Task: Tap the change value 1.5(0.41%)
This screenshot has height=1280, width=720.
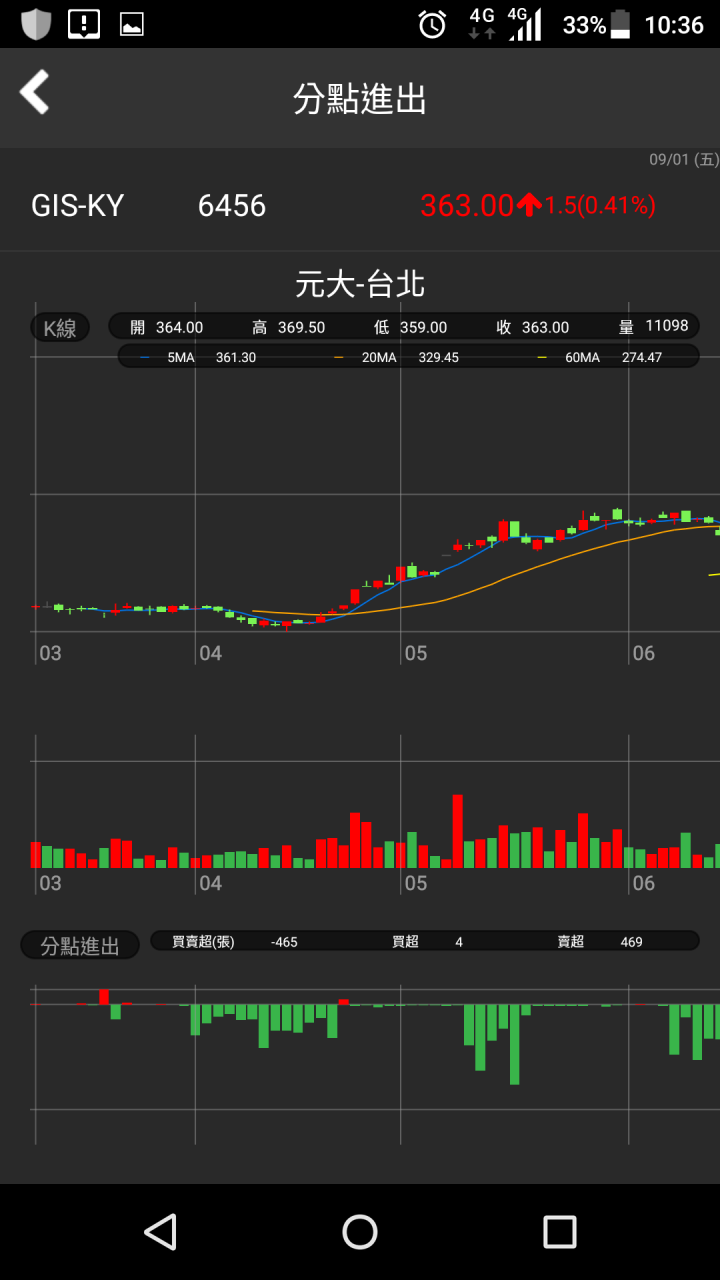Action: coord(600,205)
